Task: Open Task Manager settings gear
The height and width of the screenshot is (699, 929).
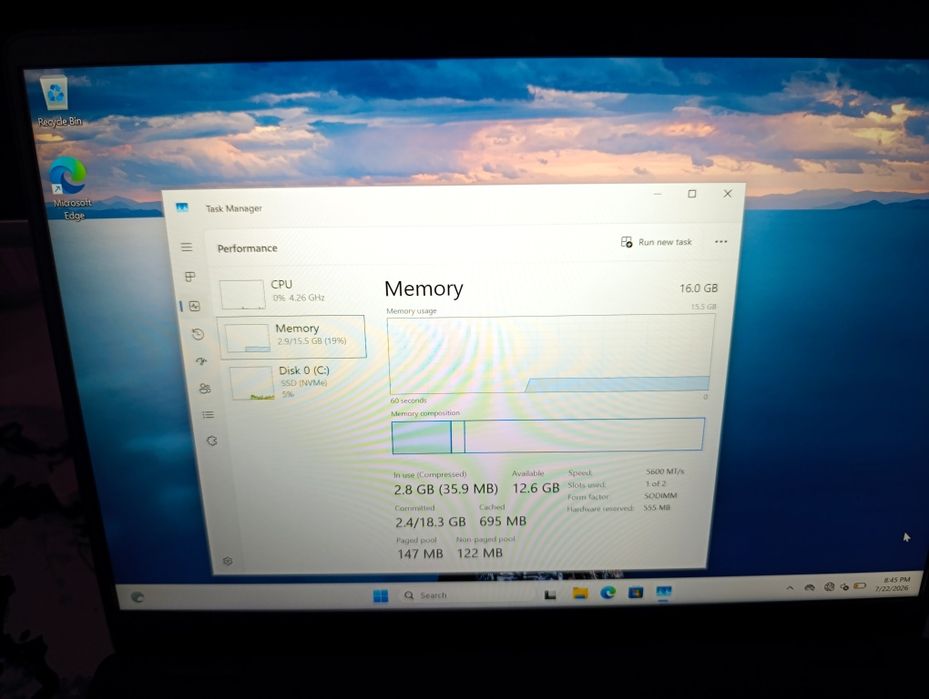Action: pos(228,560)
